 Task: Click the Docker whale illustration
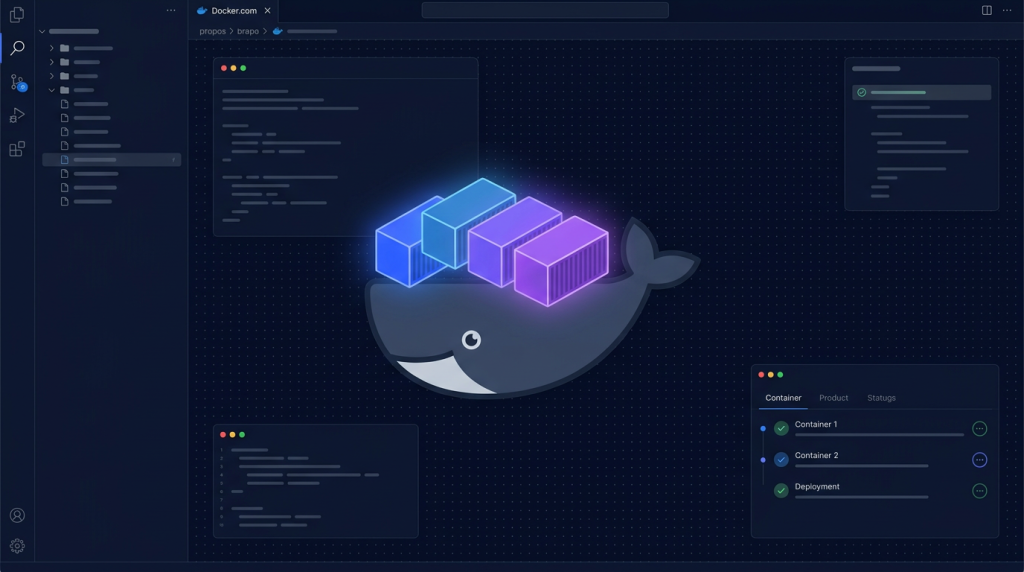(x=531, y=289)
